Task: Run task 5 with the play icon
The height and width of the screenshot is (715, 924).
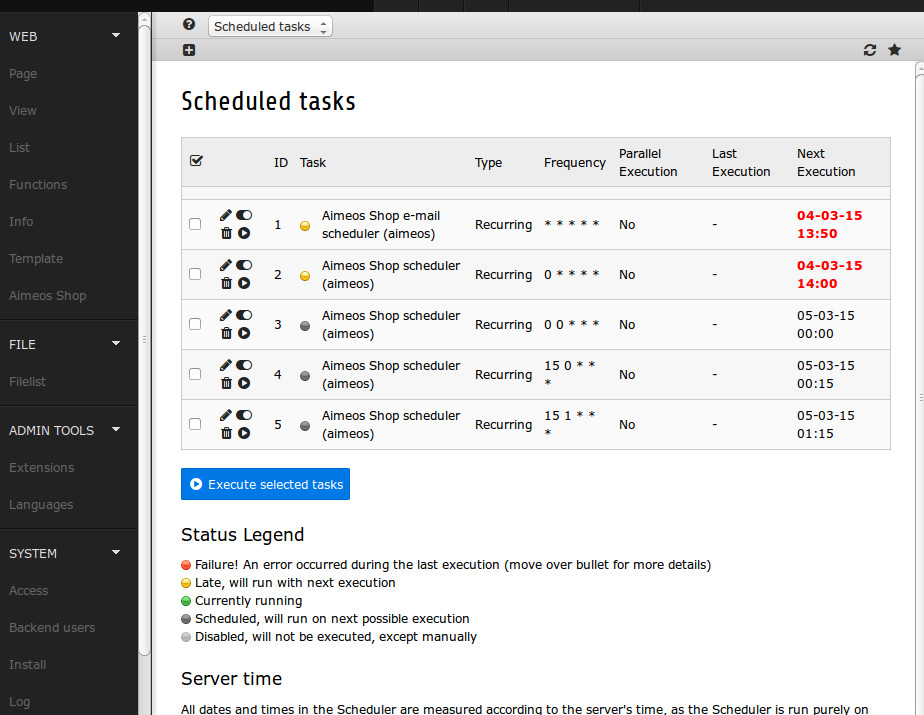Action: [x=244, y=434]
